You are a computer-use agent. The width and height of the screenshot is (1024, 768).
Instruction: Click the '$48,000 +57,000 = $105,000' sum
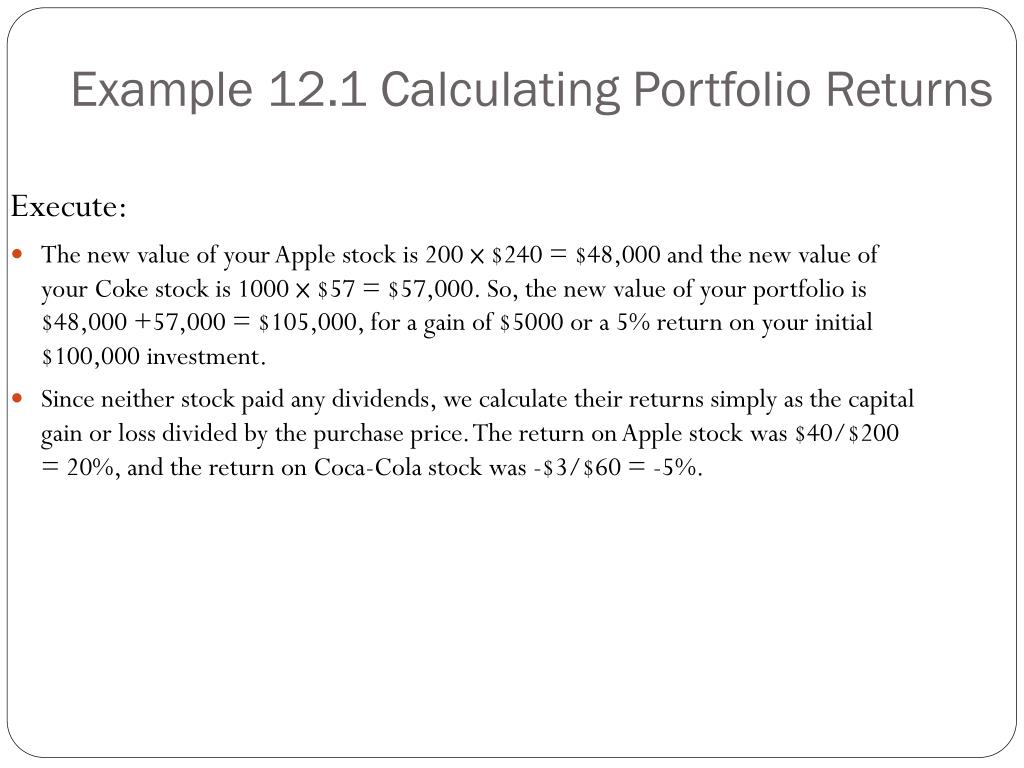pyautogui.click(x=199, y=323)
